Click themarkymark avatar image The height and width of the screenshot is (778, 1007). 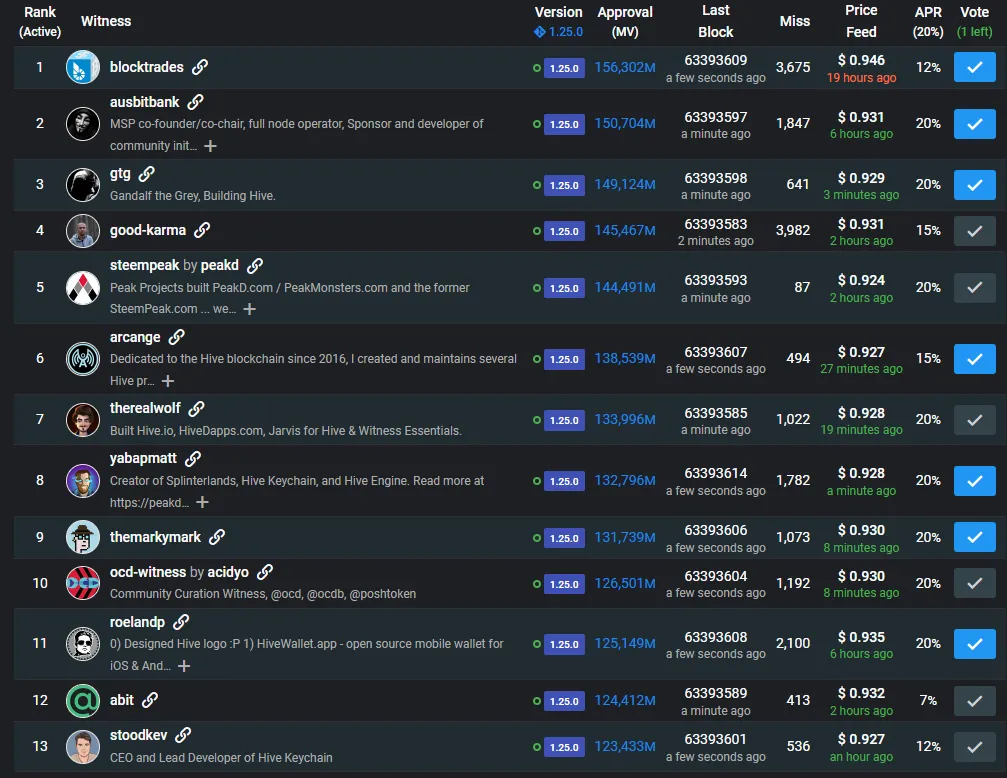point(83,537)
